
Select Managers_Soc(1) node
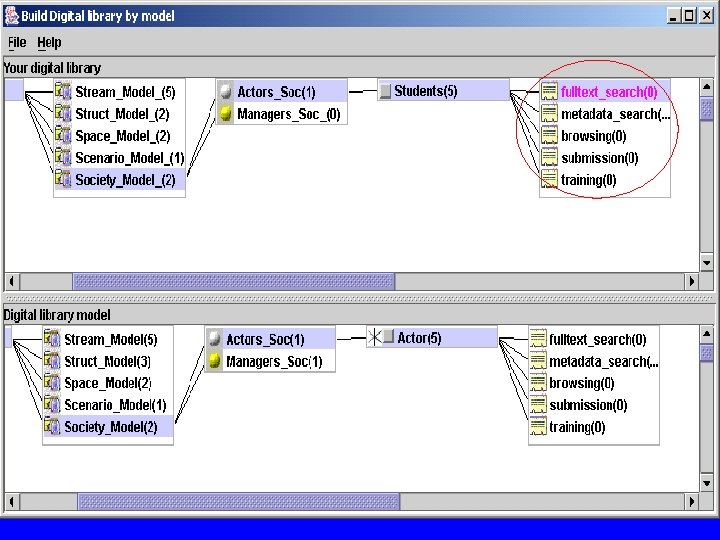(274, 361)
